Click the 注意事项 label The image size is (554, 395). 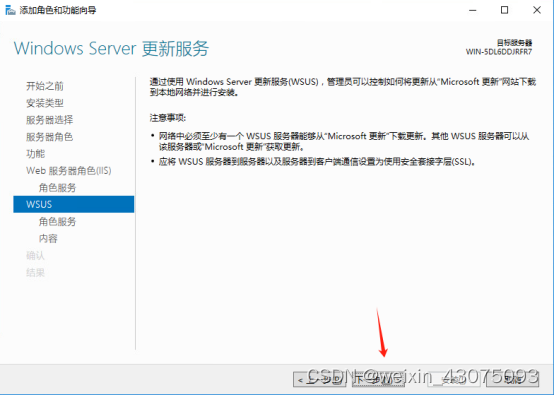[168, 118]
